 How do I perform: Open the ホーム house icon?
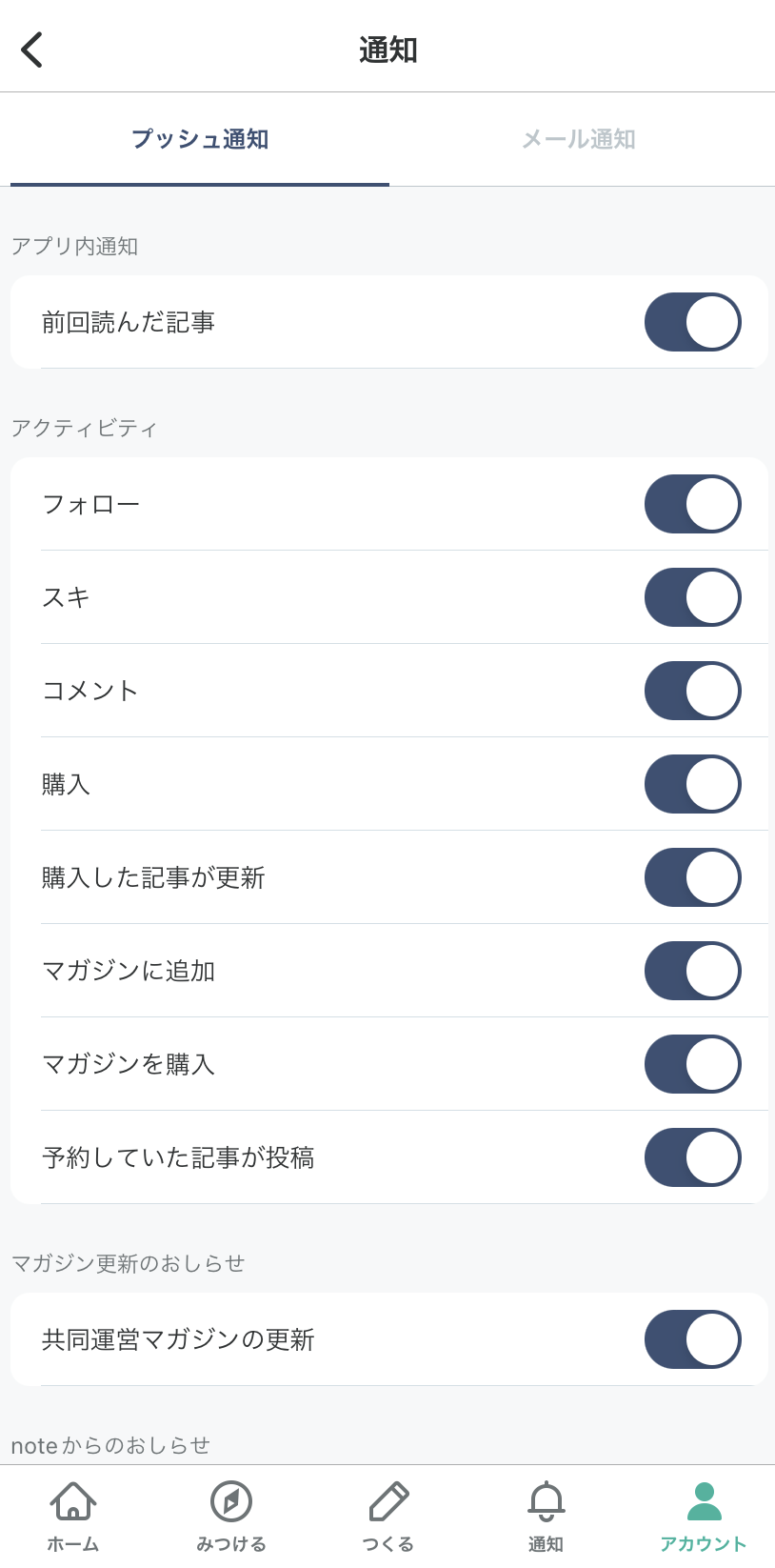73,1501
